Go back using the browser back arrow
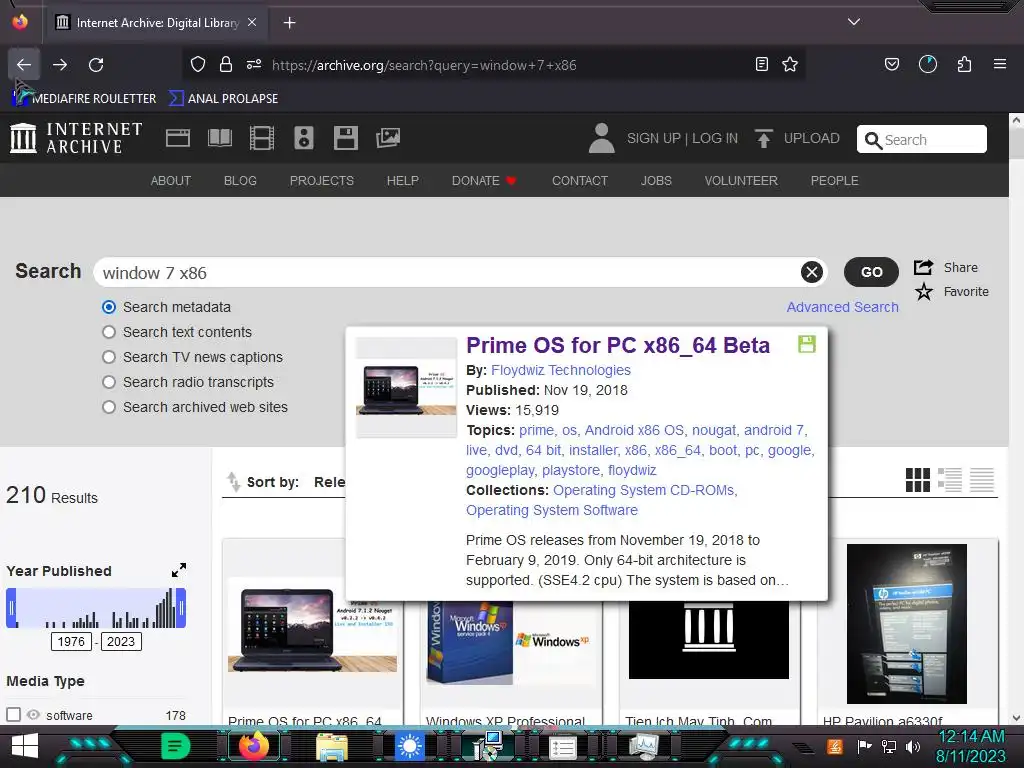1024x768 pixels. (x=24, y=65)
